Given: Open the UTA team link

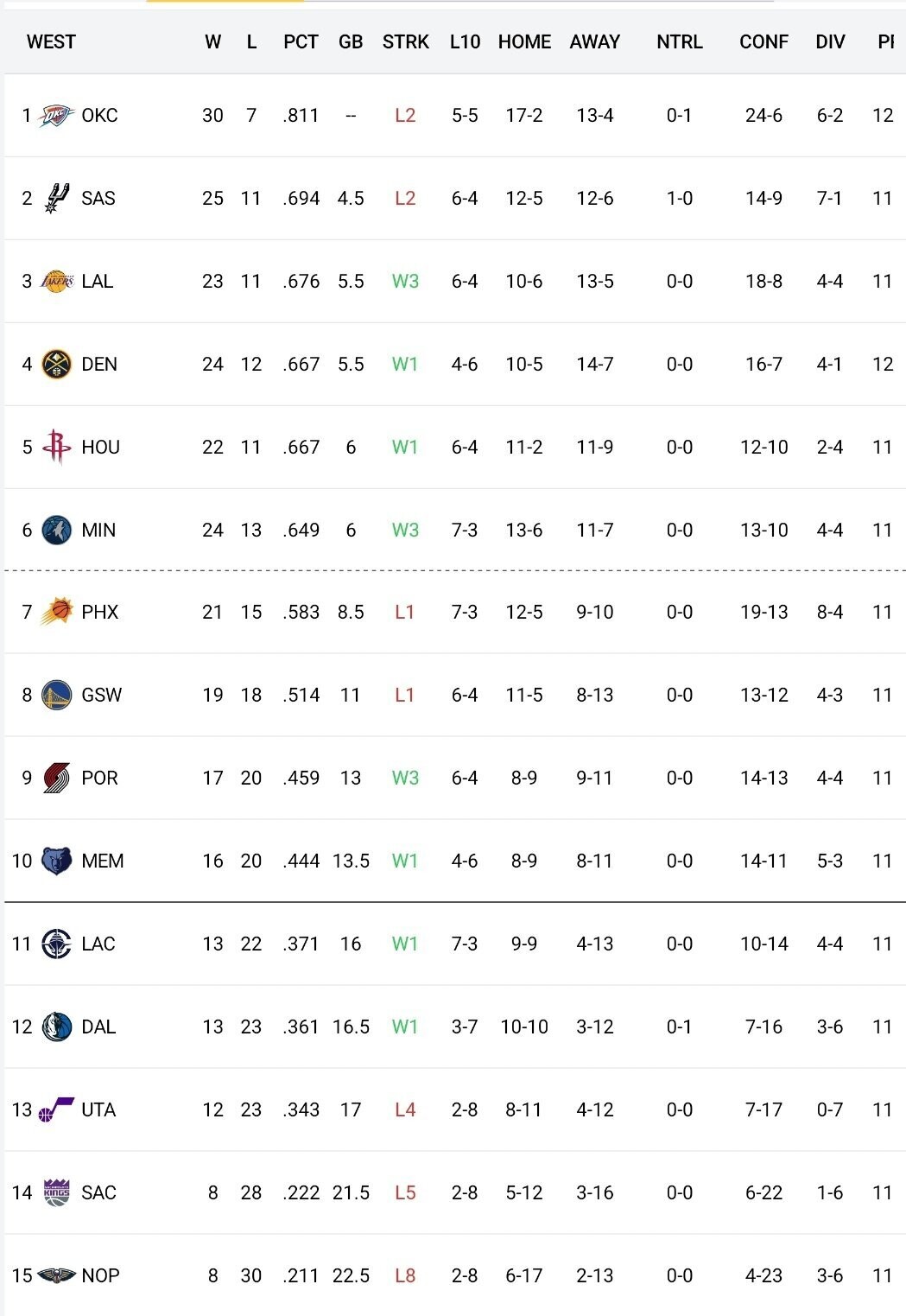Looking at the screenshot, I should (x=98, y=1109).
